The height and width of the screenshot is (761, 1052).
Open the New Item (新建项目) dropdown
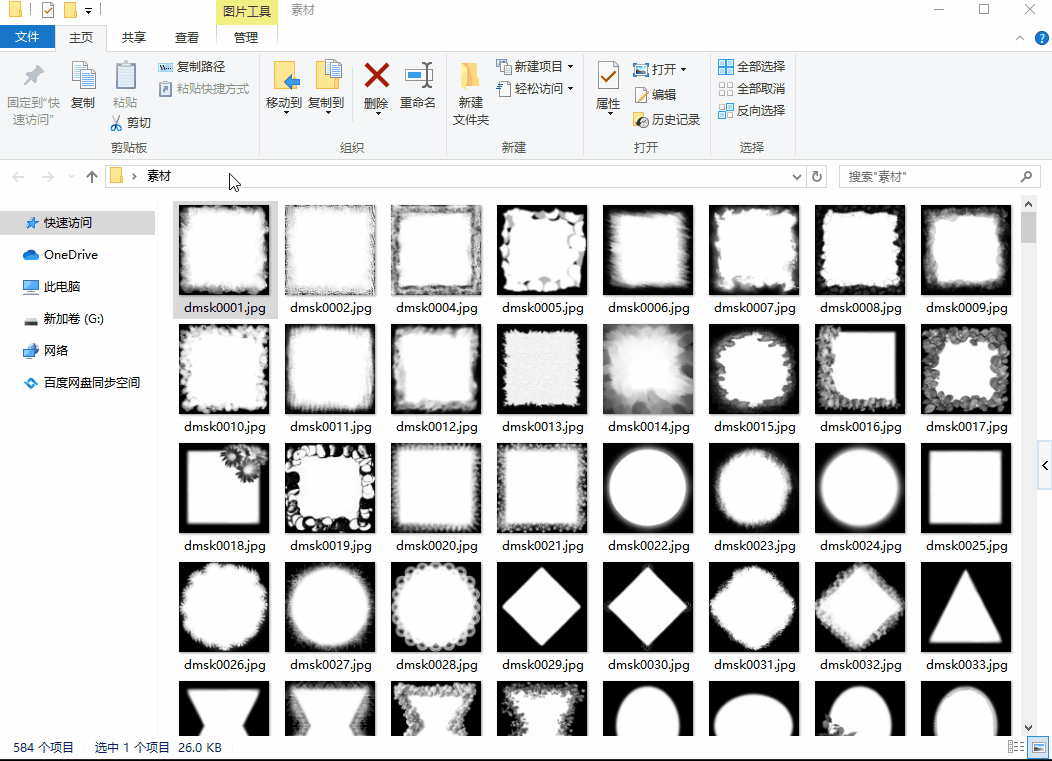tap(570, 67)
